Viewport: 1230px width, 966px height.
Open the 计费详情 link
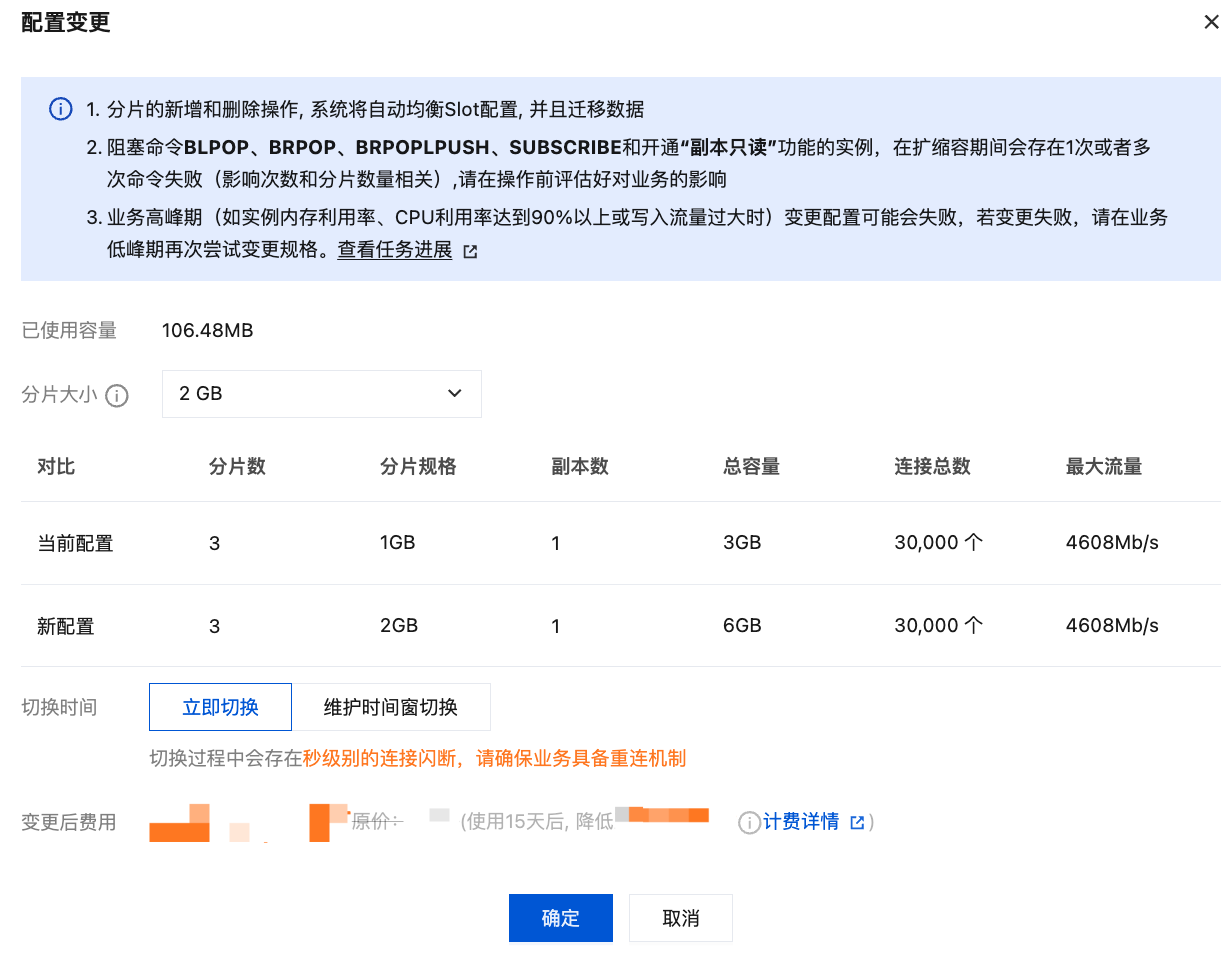point(800,822)
